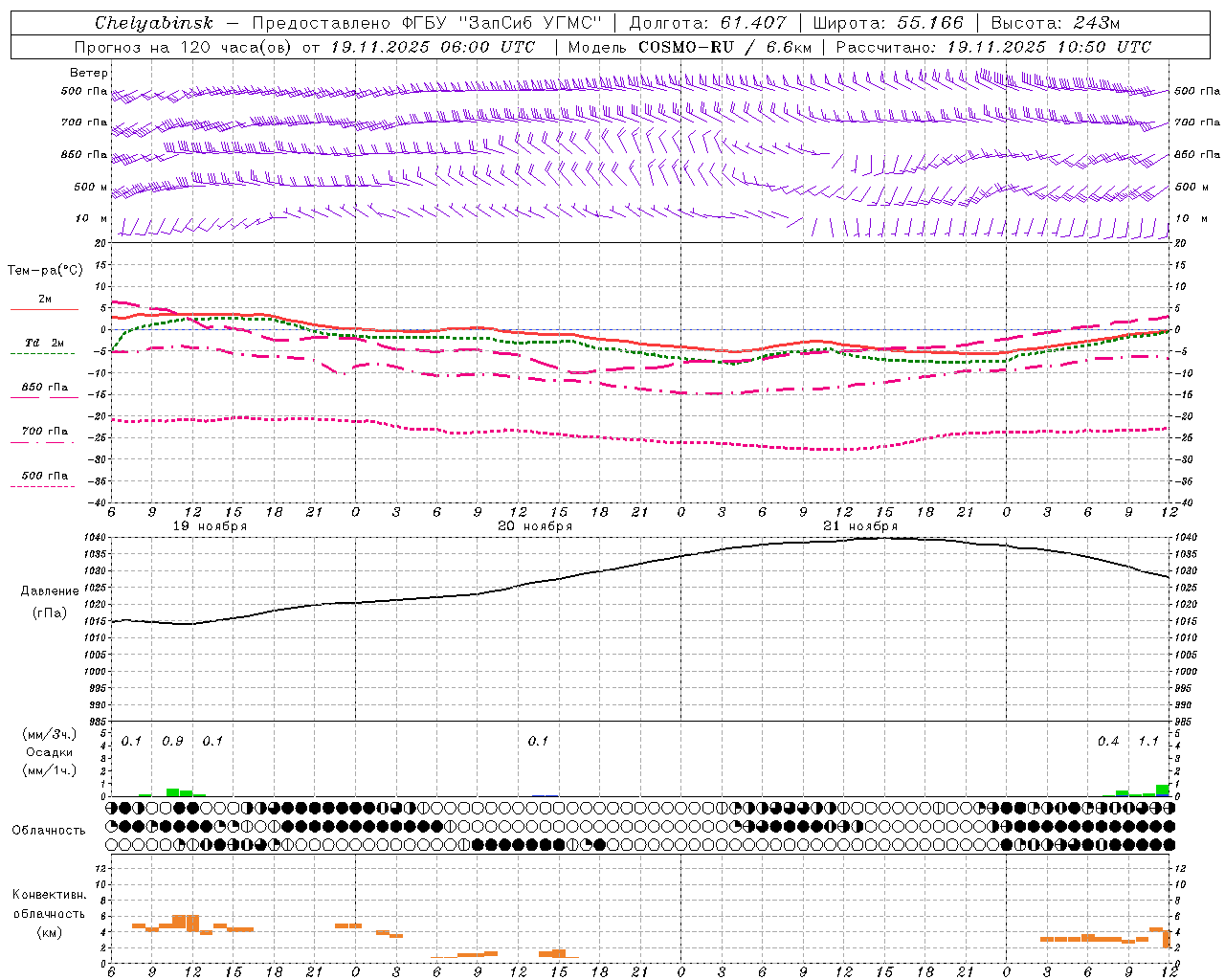Viewport: 1225px width, 980px height.
Task: Click the '0.4' precipitation amount value
Action: (1108, 742)
